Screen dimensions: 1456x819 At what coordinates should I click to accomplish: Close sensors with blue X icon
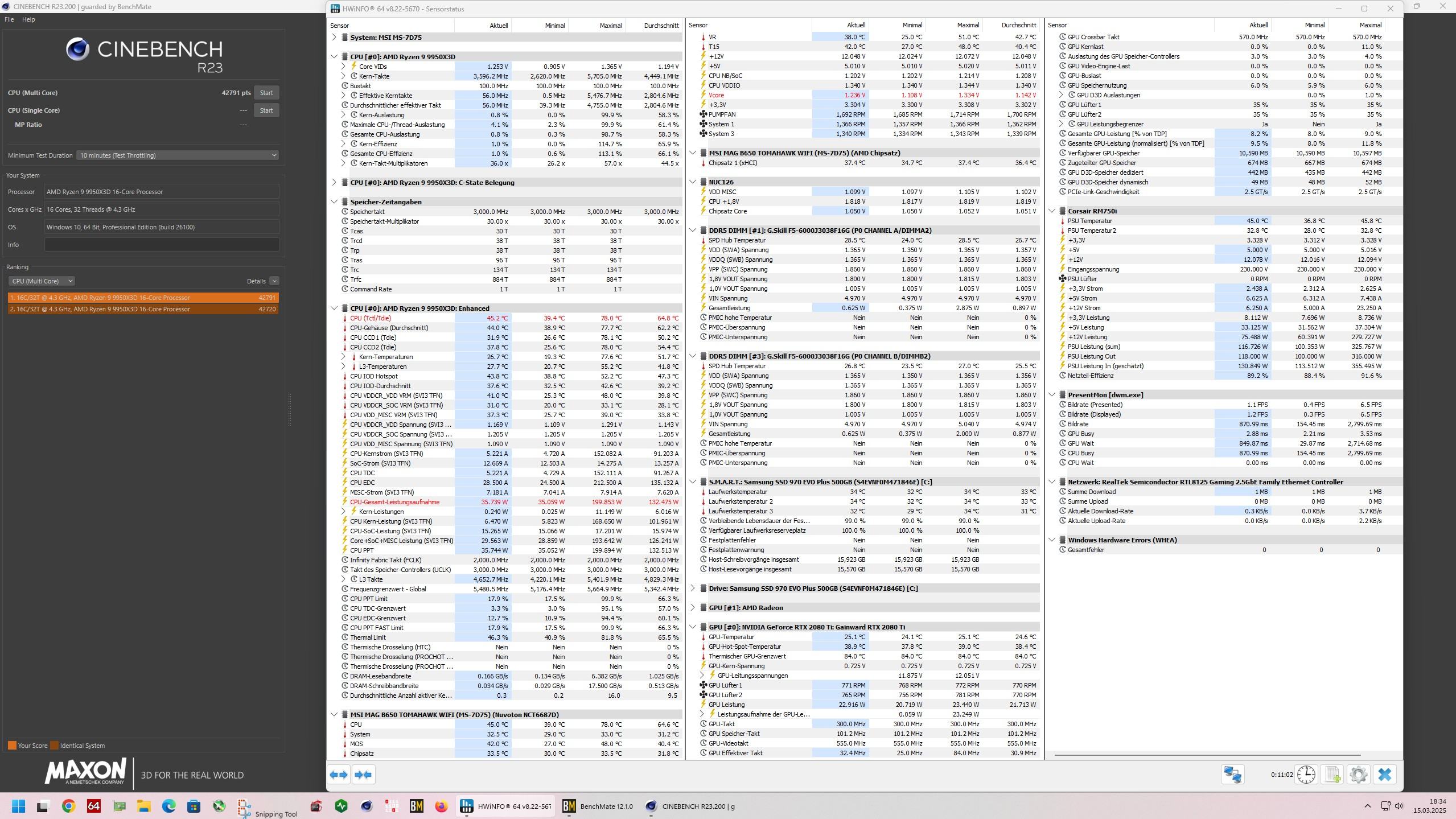coord(1385,775)
